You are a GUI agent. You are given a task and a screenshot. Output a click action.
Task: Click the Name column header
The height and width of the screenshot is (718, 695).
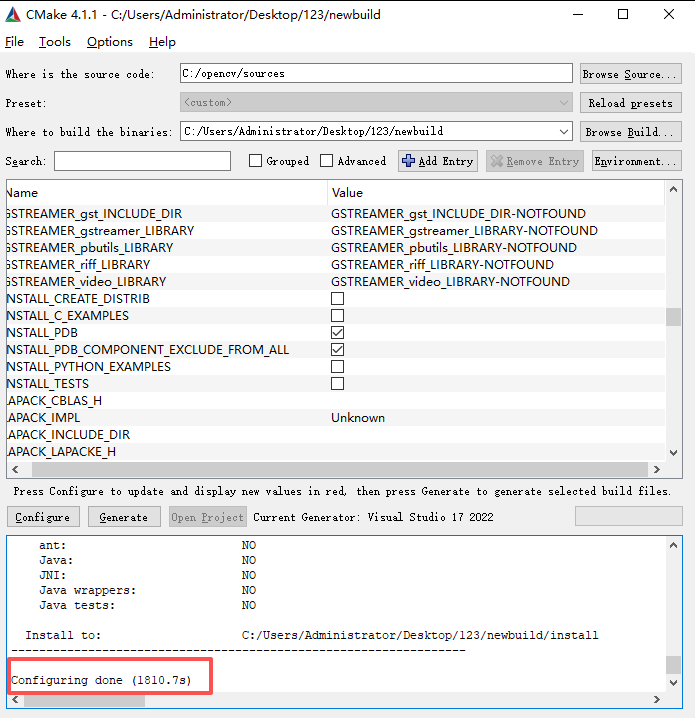click(x=167, y=193)
